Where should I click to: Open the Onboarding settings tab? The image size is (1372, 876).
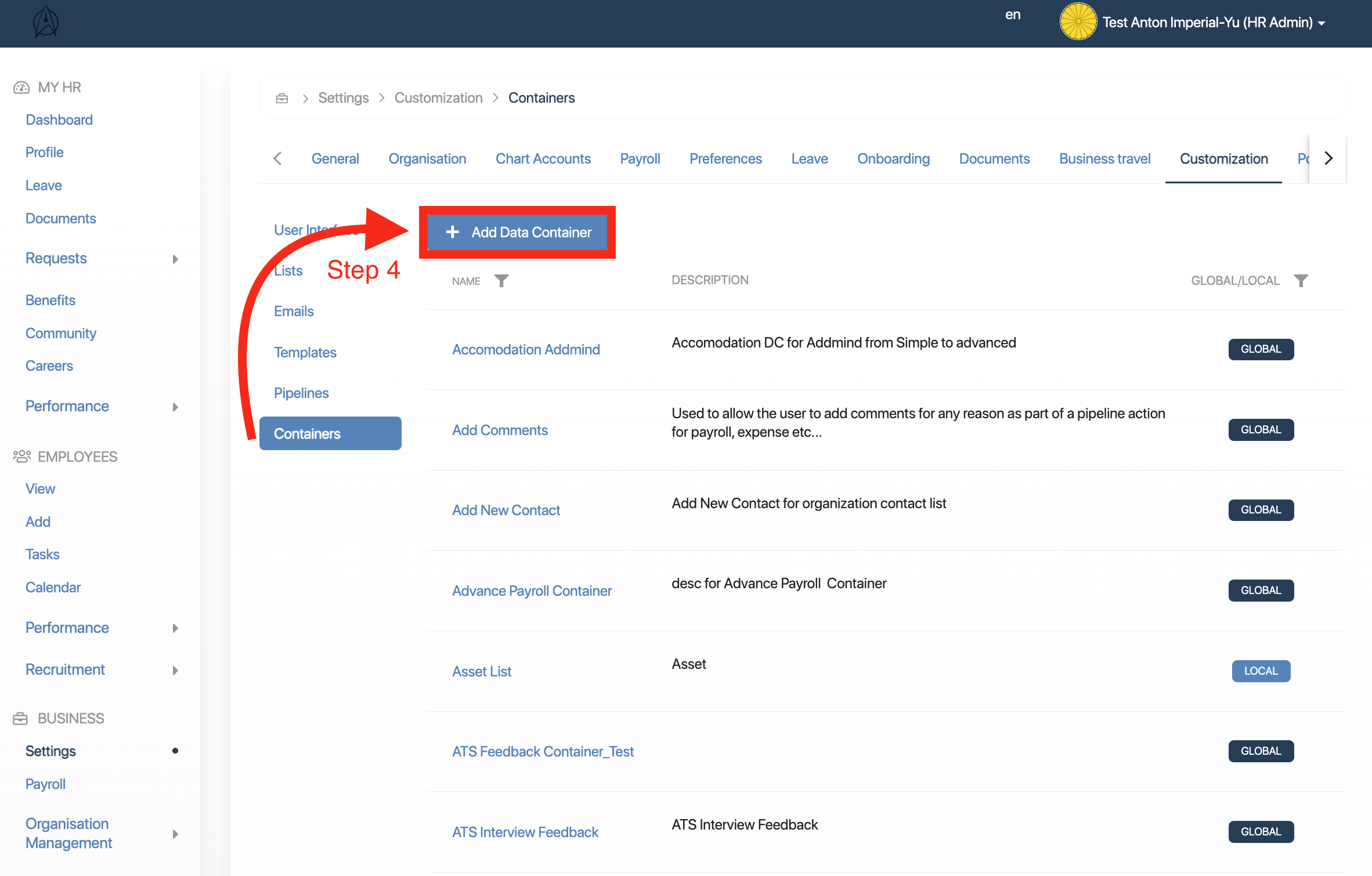pyautogui.click(x=893, y=158)
